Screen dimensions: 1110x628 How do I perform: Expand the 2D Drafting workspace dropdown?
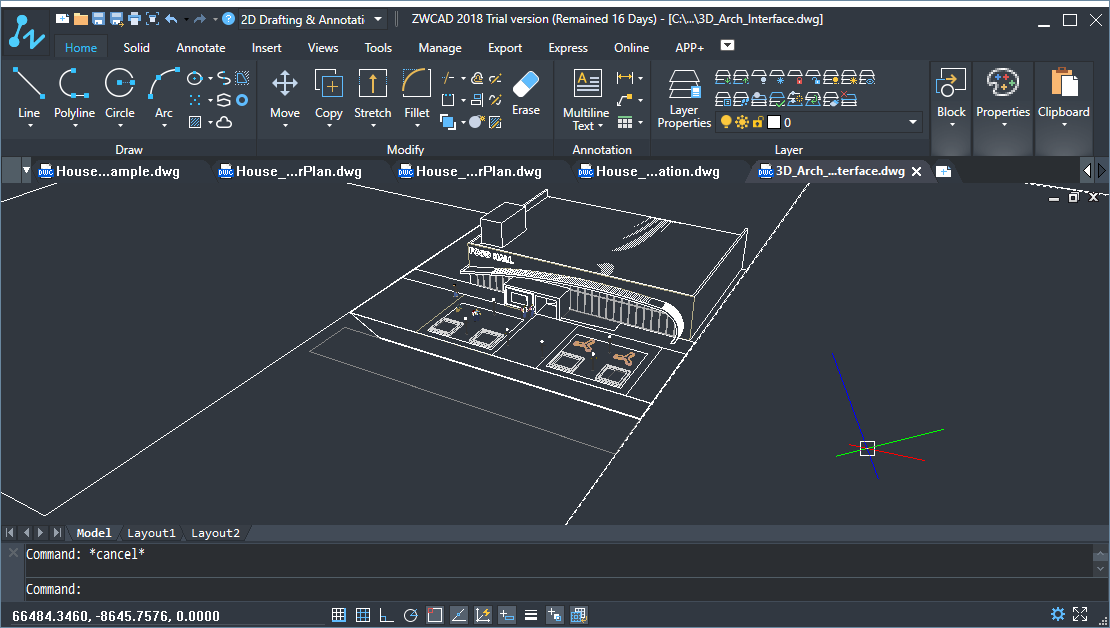coord(378,19)
